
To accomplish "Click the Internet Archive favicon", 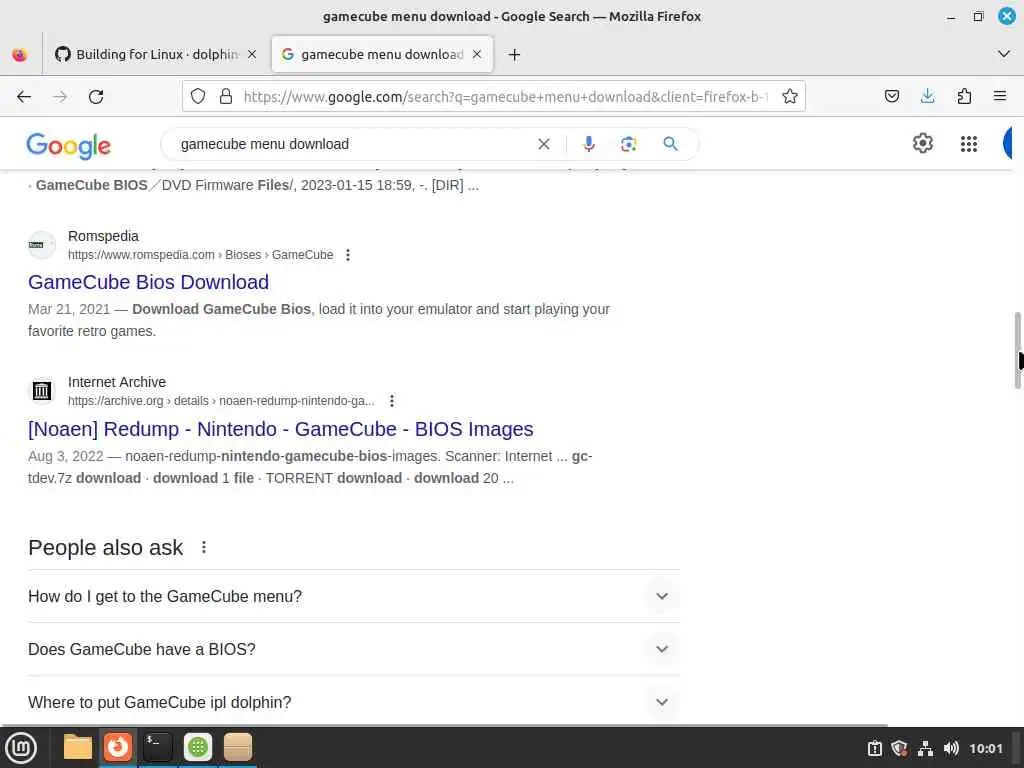I will click(x=42, y=391).
